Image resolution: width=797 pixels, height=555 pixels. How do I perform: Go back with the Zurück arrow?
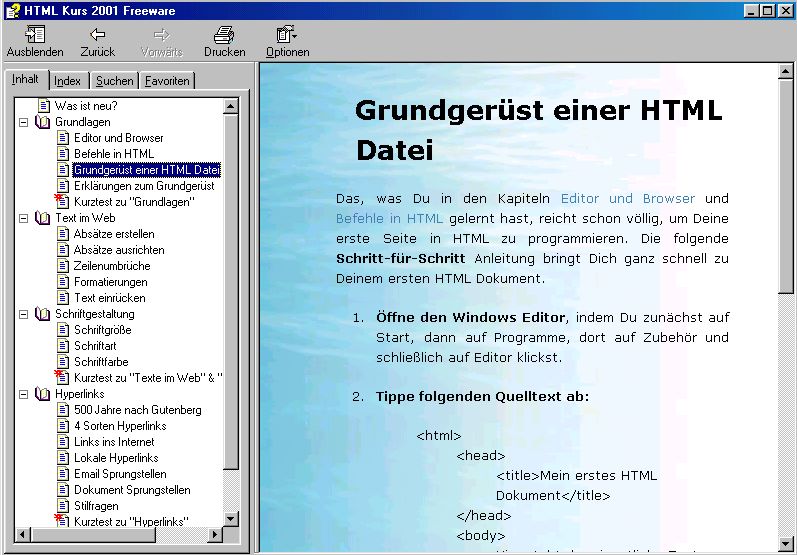click(98, 34)
